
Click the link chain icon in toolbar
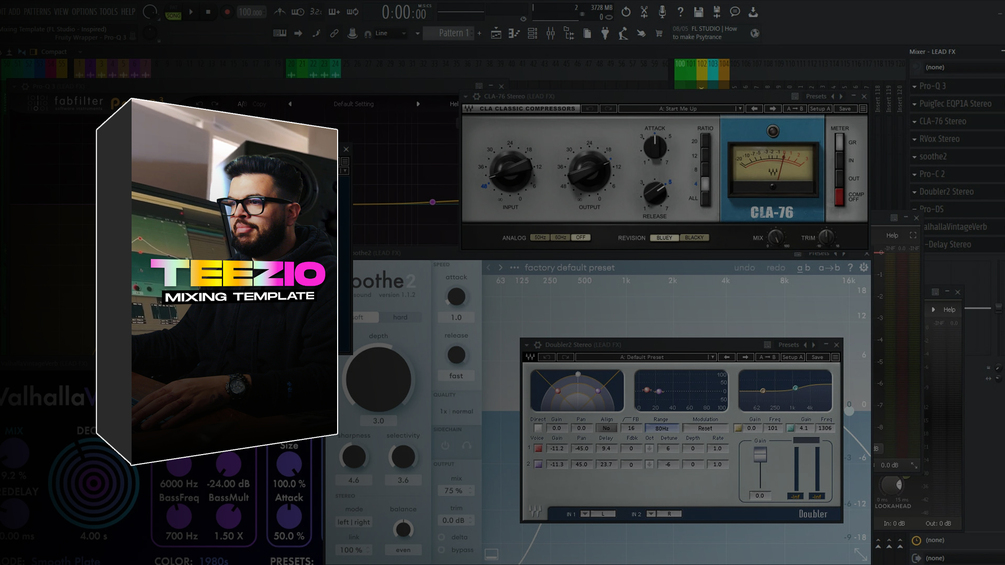click(x=334, y=33)
